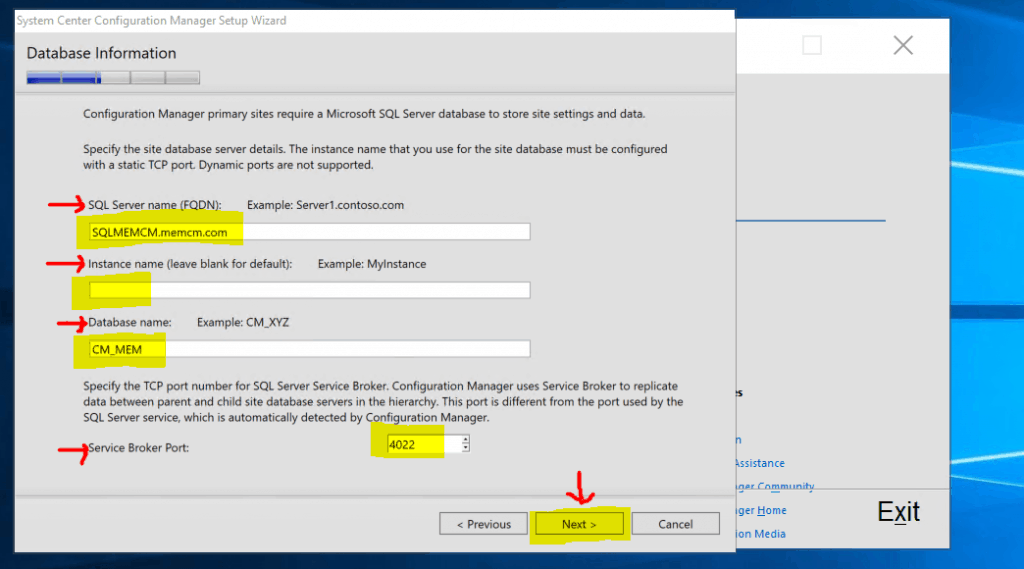Click the 'Service Broker Port:' label

pyautogui.click(x=138, y=447)
